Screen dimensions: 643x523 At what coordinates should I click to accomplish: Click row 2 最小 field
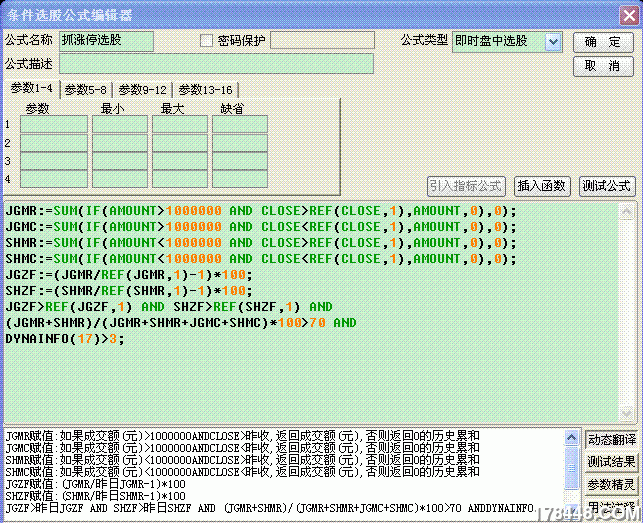(120, 143)
